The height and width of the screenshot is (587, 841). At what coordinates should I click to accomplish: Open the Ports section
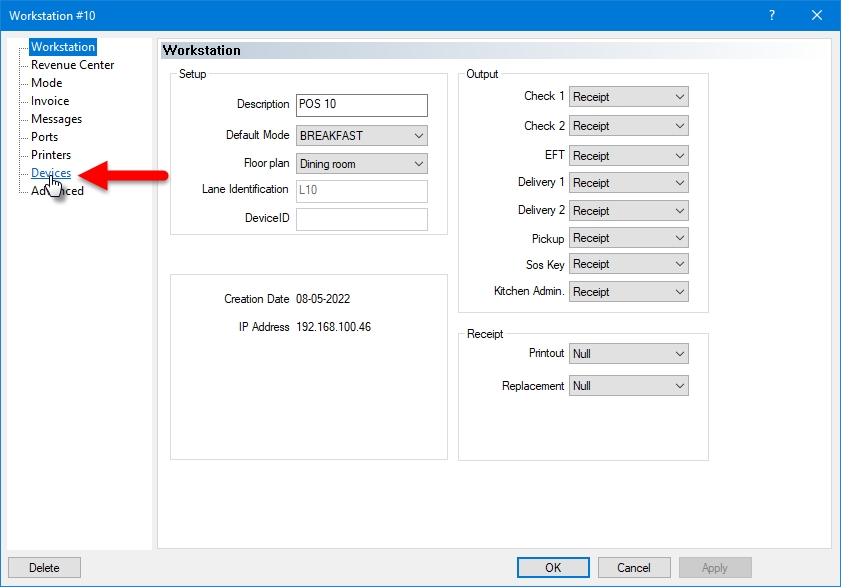(x=44, y=137)
